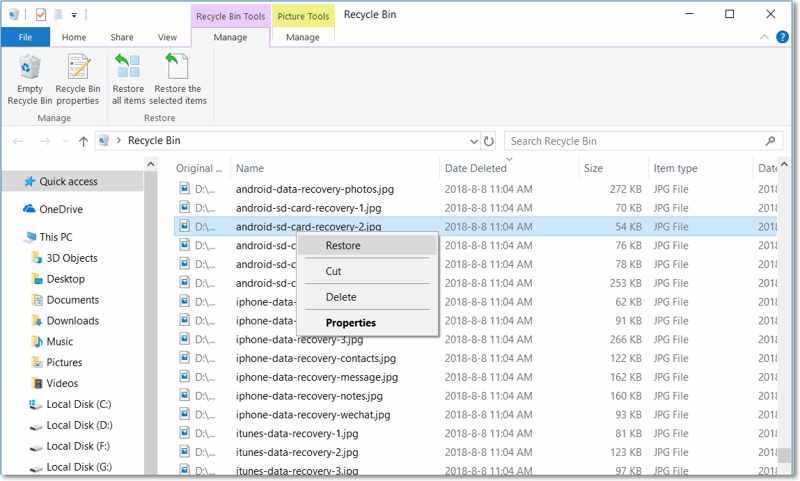Collapse the ribbon with the chevron
The width and height of the screenshot is (800, 481).
(x=765, y=37)
